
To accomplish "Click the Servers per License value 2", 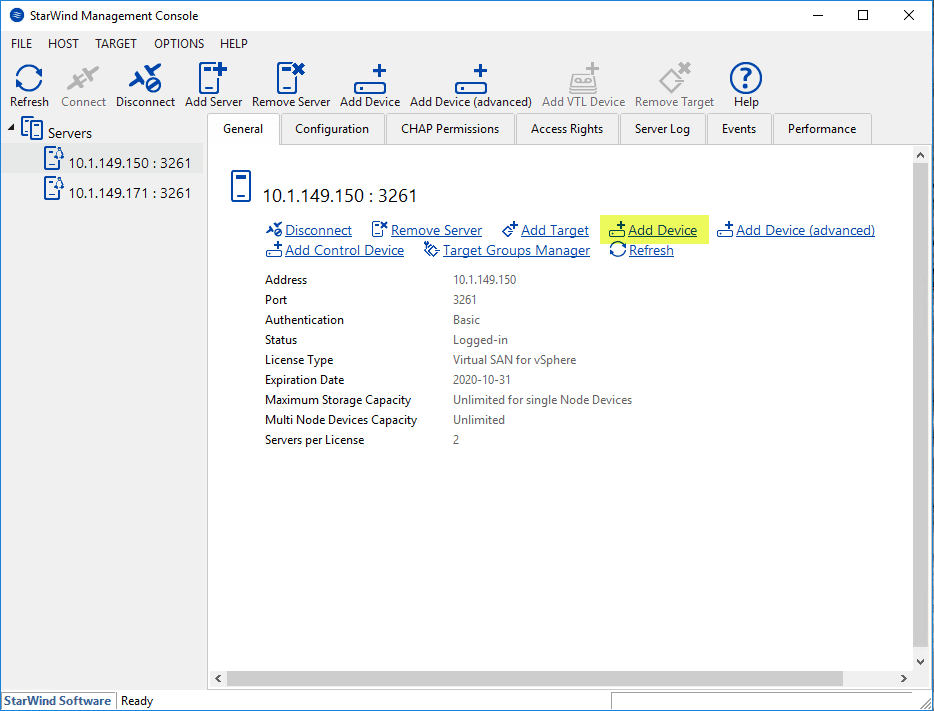I will (456, 440).
